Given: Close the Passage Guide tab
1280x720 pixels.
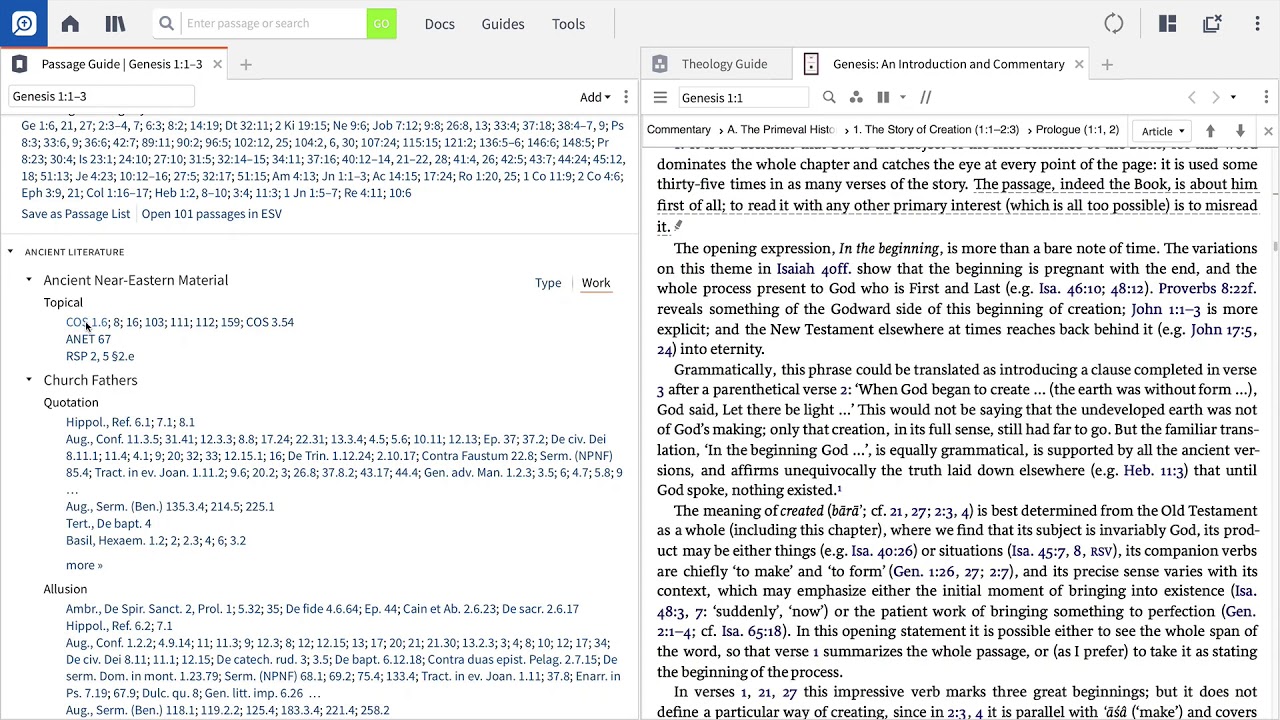Looking at the screenshot, I should (217, 64).
